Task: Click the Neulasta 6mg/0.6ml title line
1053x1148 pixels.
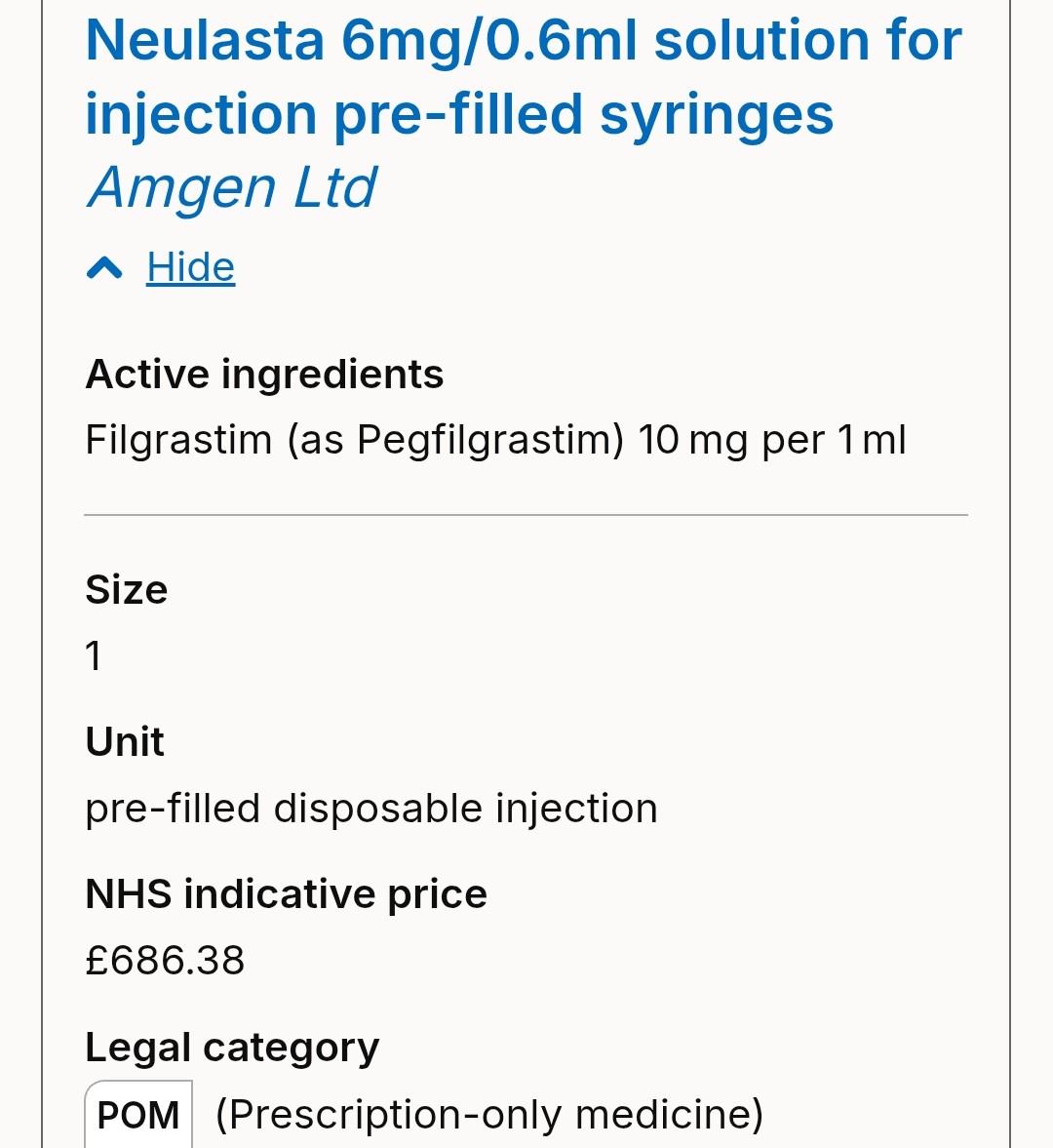Action: [524, 41]
